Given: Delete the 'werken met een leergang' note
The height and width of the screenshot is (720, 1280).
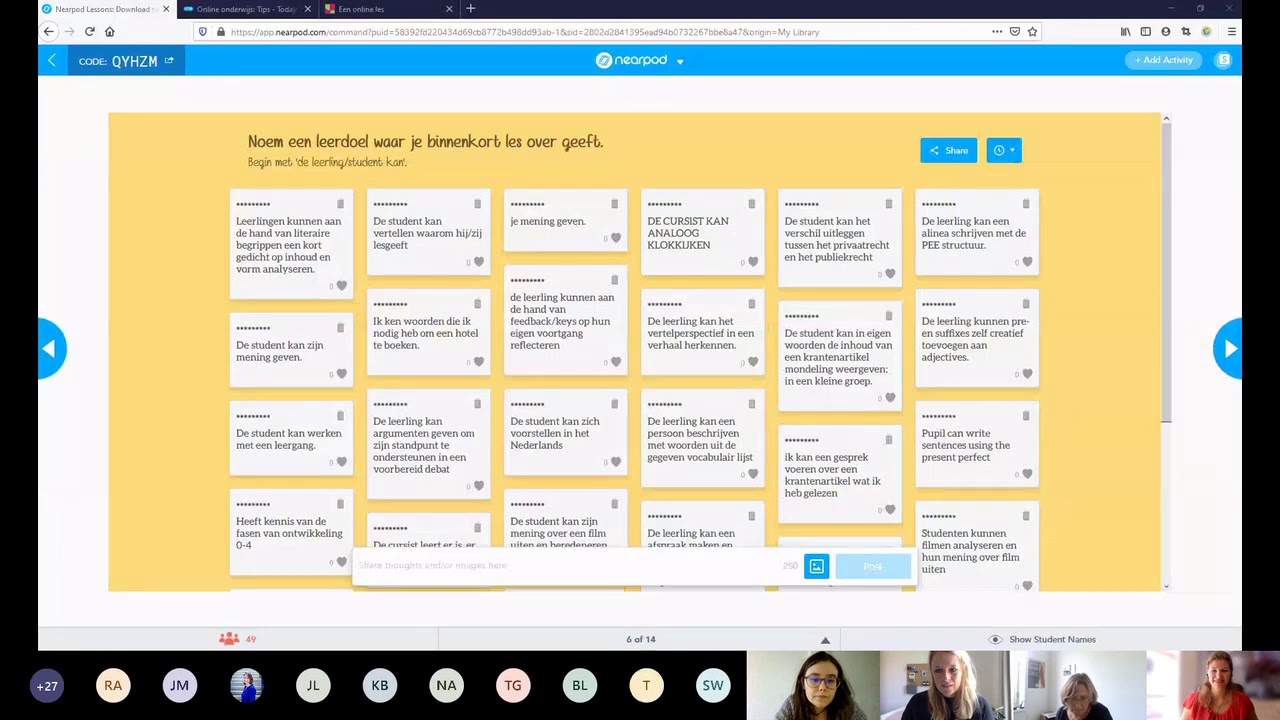Looking at the screenshot, I should [x=341, y=416].
